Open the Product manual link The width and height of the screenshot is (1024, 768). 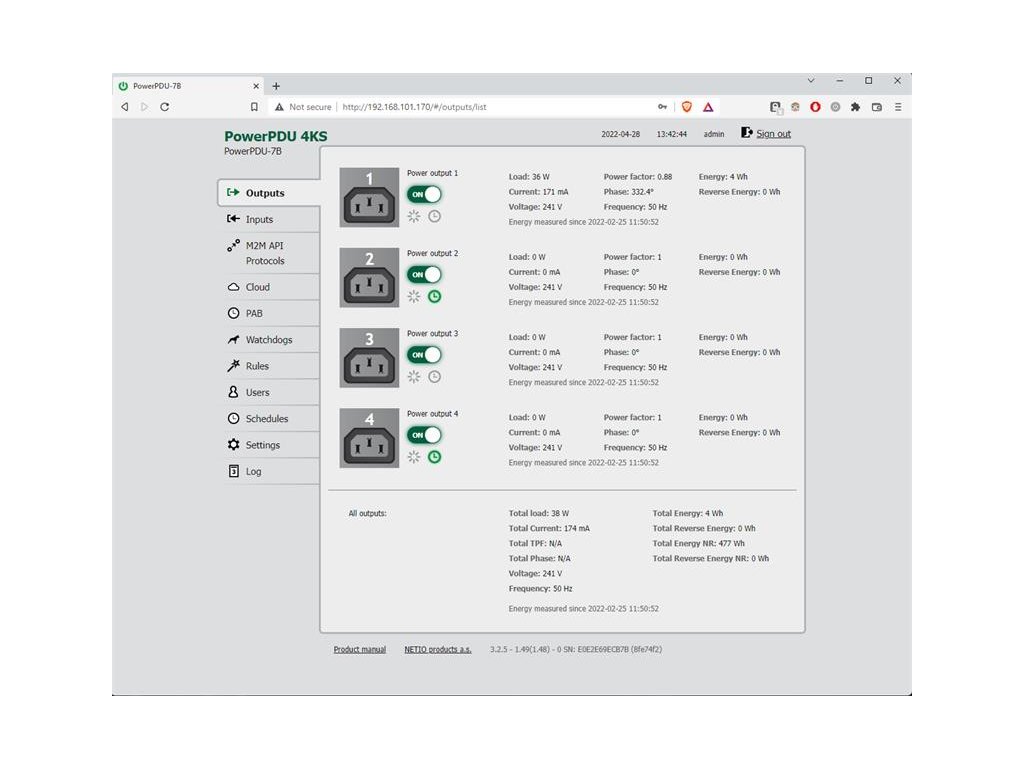(x=360, y=649)
